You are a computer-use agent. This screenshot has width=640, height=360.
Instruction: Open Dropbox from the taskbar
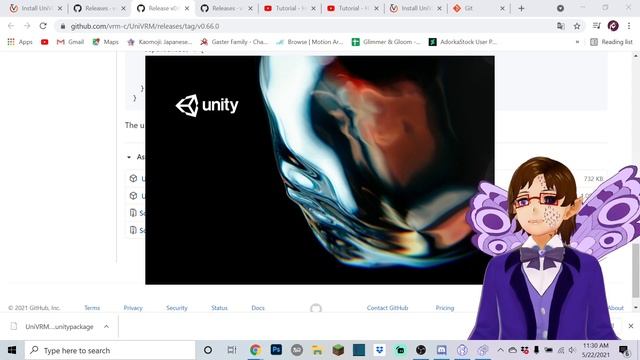pyautogui.click(x=380, y=350)
